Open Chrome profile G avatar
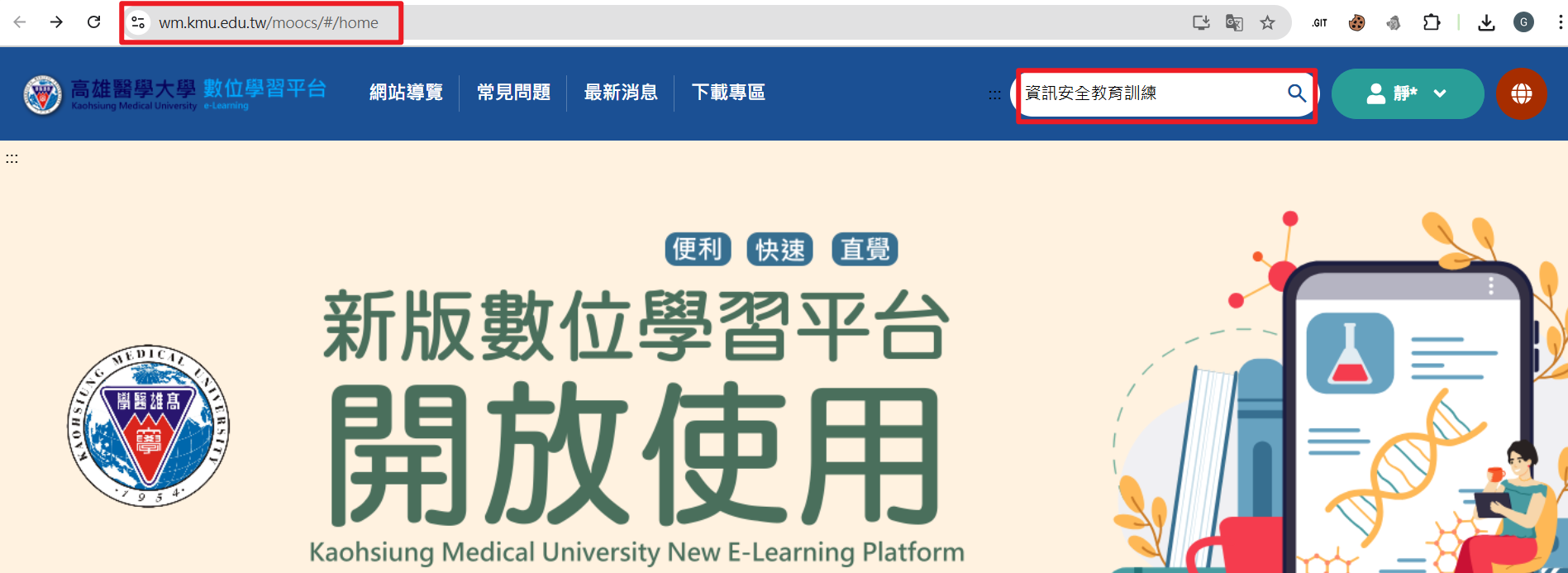 1523,23
